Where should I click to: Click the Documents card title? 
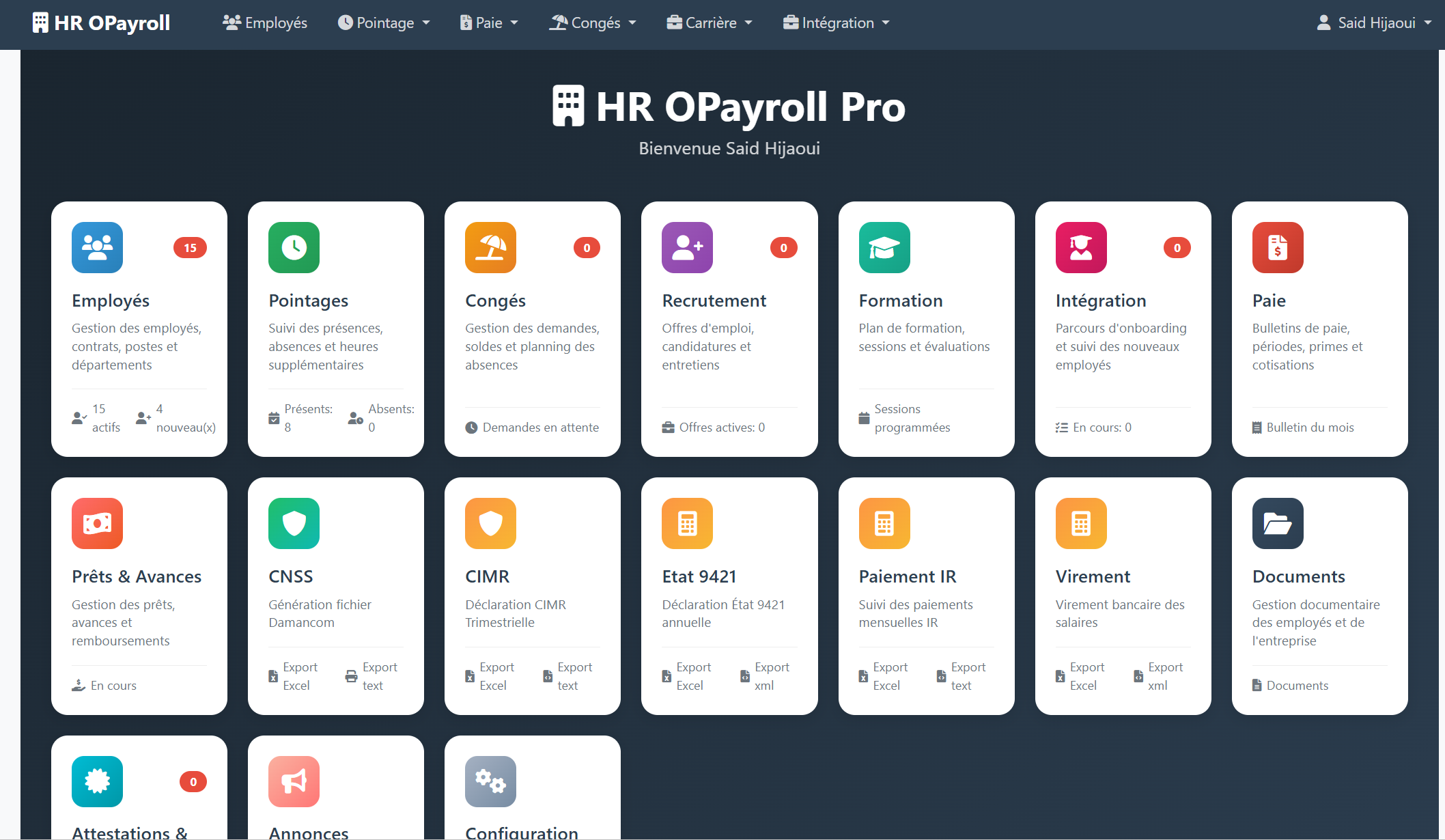(x=1298, y=576)
